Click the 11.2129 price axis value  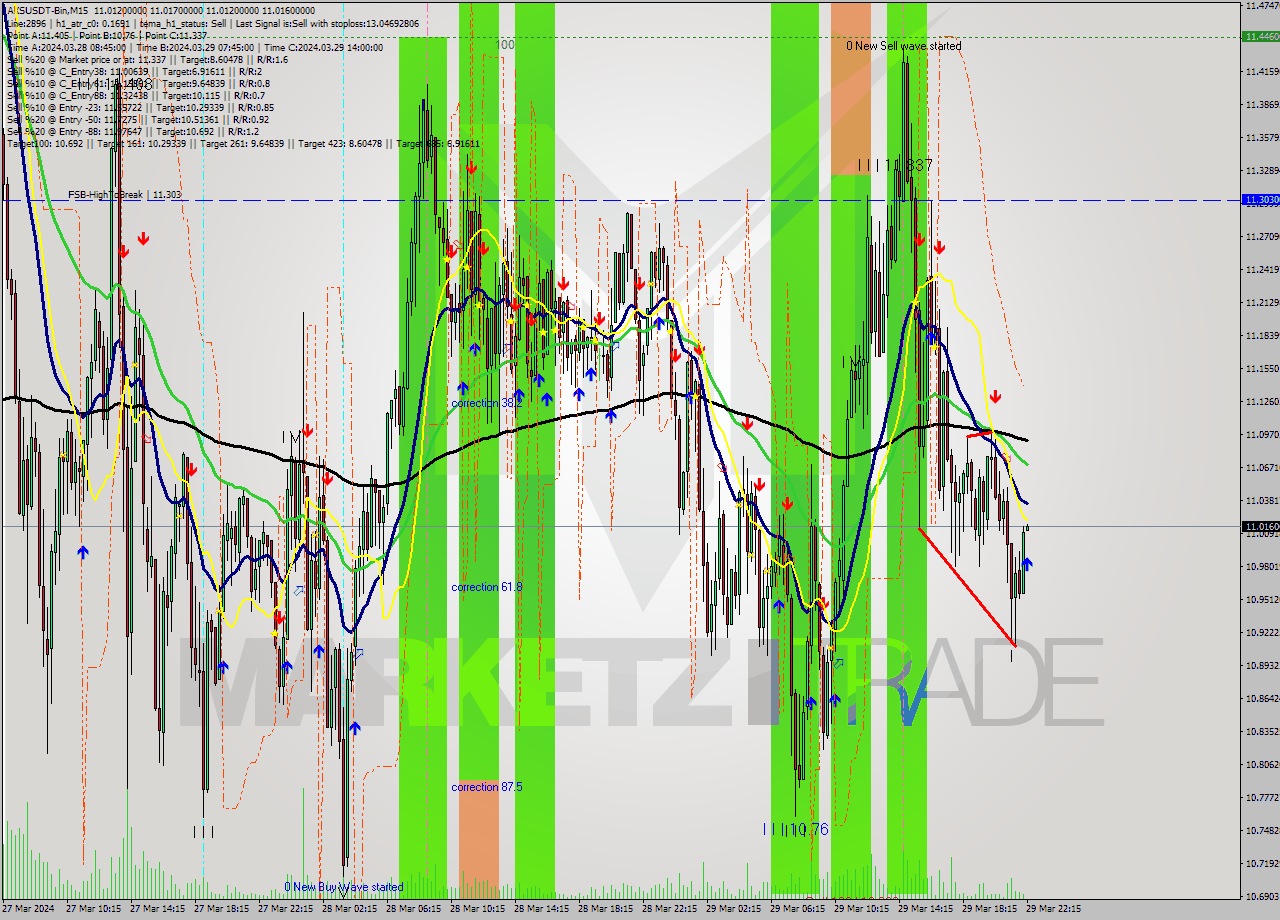tap(1263, 302)
